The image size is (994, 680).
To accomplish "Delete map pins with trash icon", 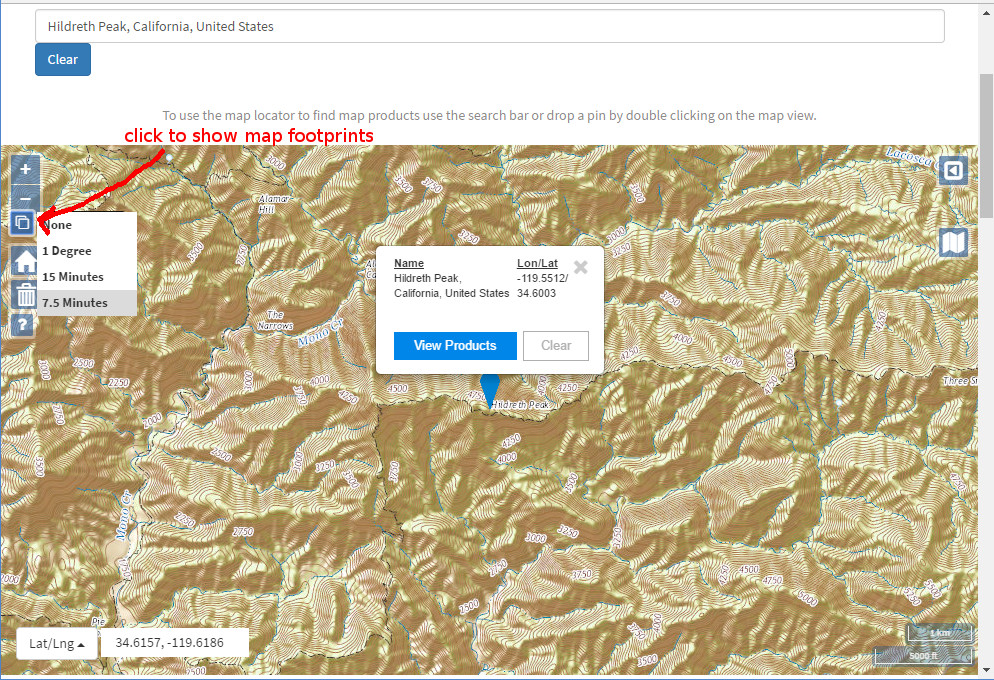I will point(24,294).
